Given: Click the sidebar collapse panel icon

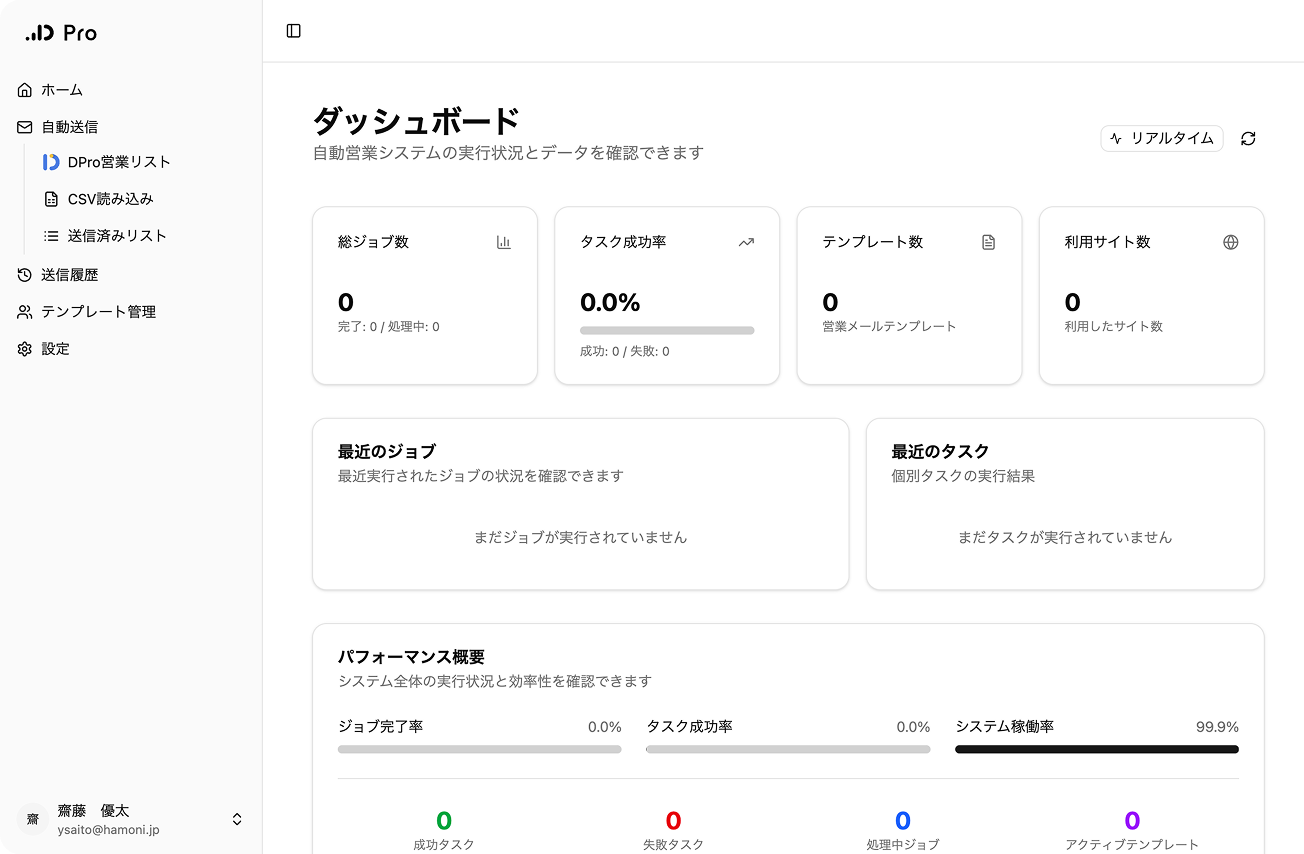Looking at the screenshot, I should (293, 31).
